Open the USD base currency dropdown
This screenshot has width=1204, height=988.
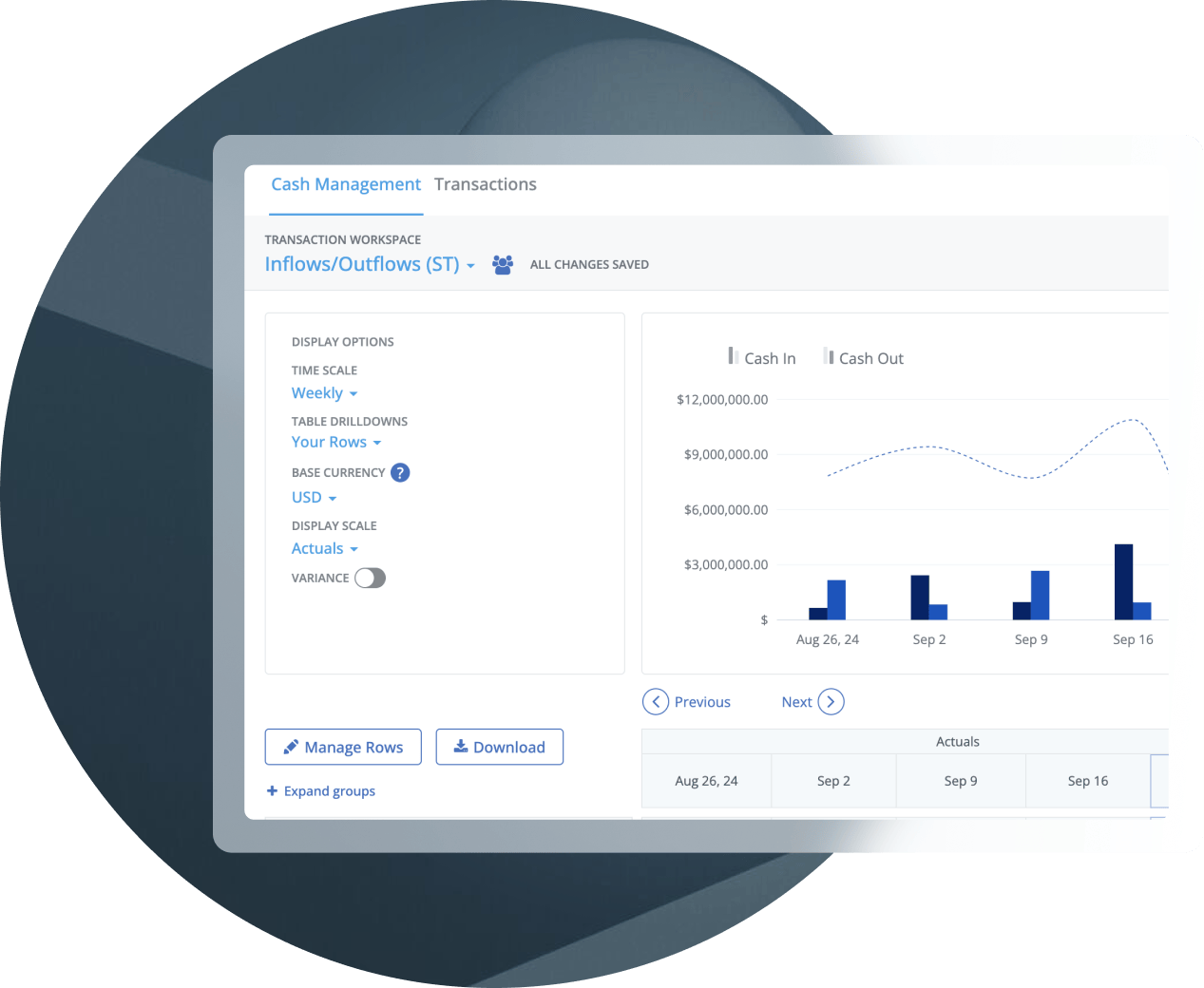pyautogui.click(x=314, y=498)
